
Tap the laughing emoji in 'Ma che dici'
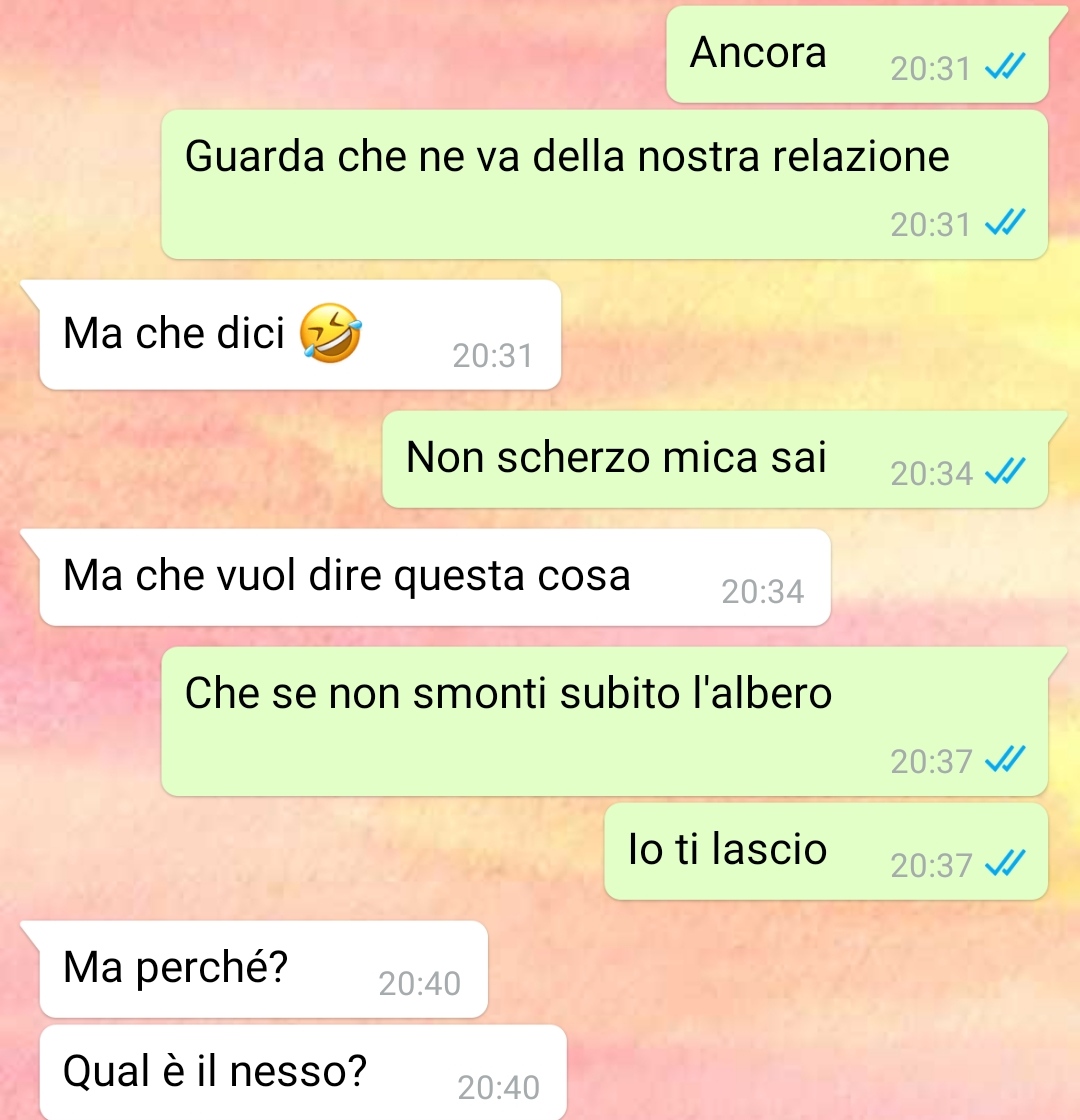[x=330, y=333]
